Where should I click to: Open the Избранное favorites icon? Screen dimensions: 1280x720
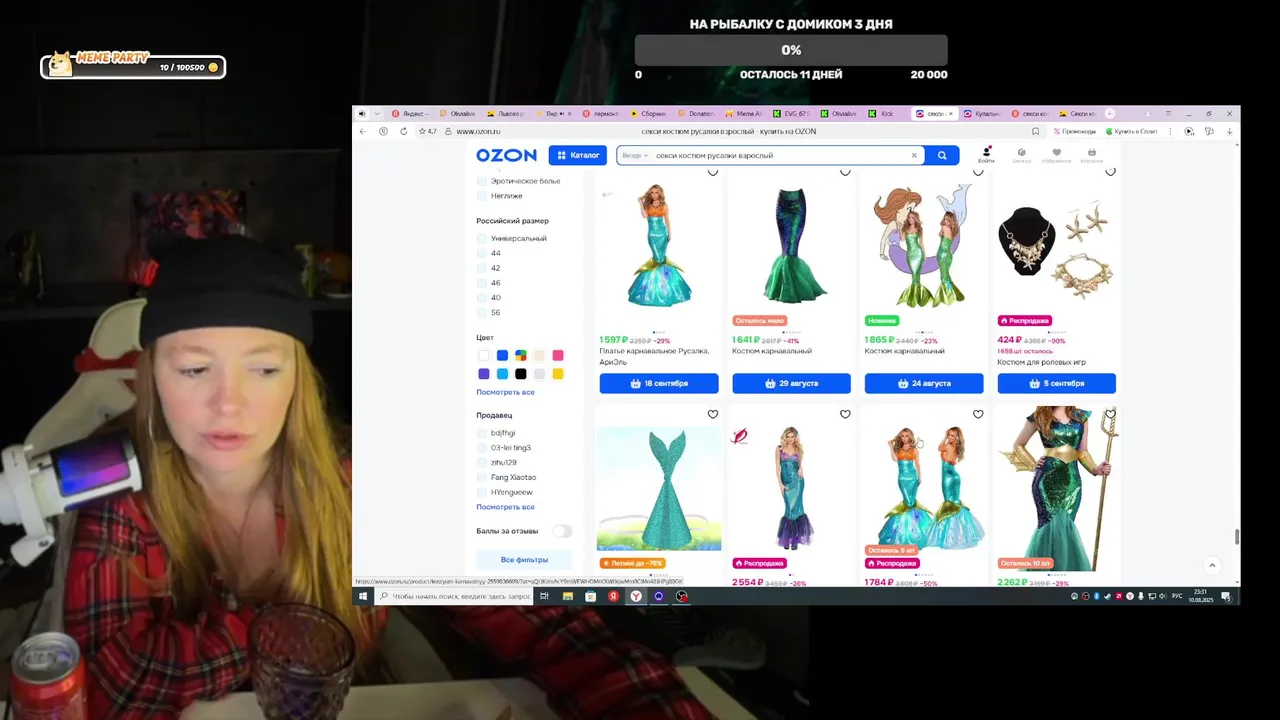[x=1056, y=154]
